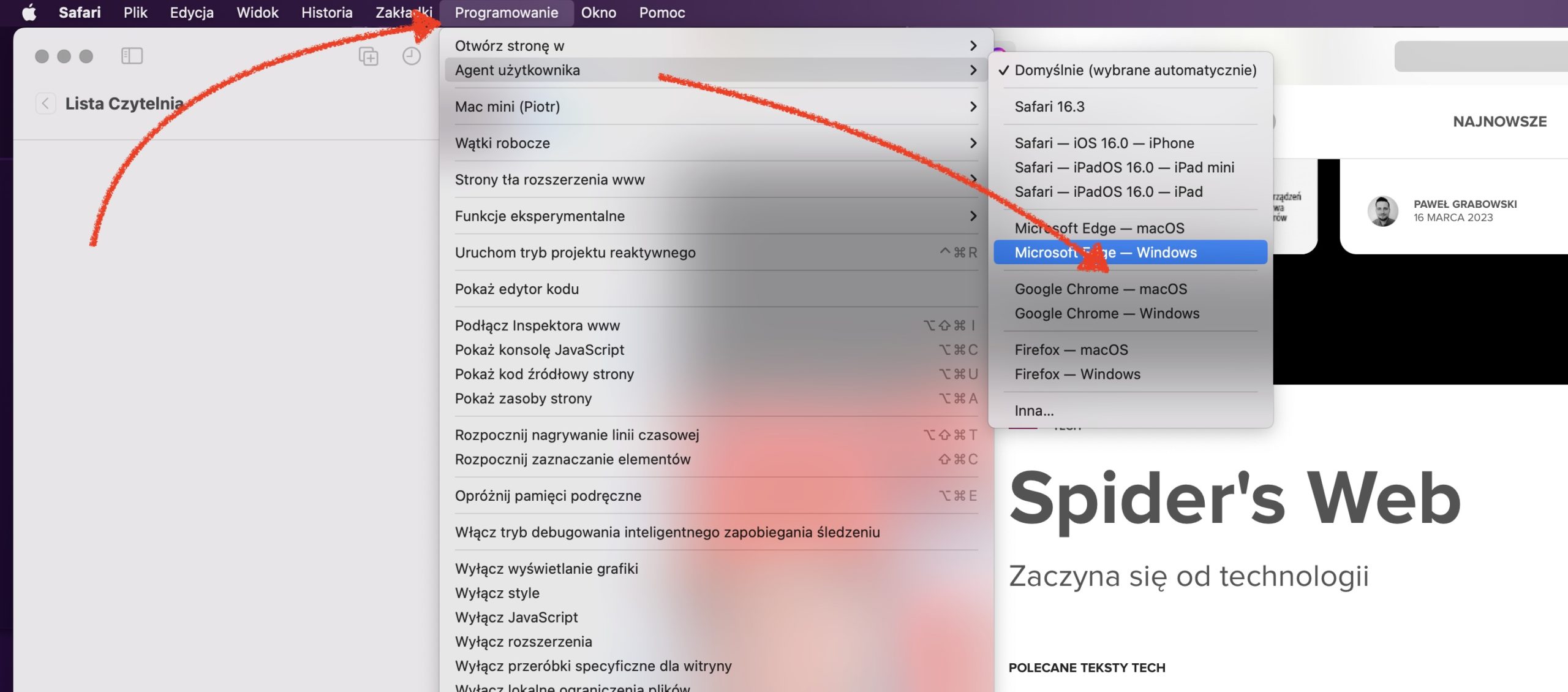This screenshot has height=692, width=1568.
Task: Choose Pokaż konsolę JavaScript
Action: (715, 349)
